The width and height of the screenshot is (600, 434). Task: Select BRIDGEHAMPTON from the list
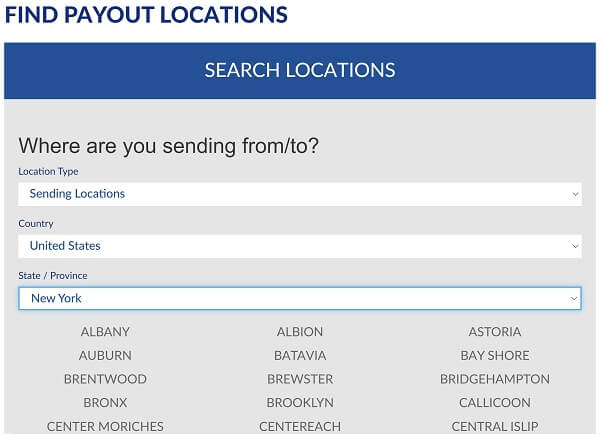point(495,380)
